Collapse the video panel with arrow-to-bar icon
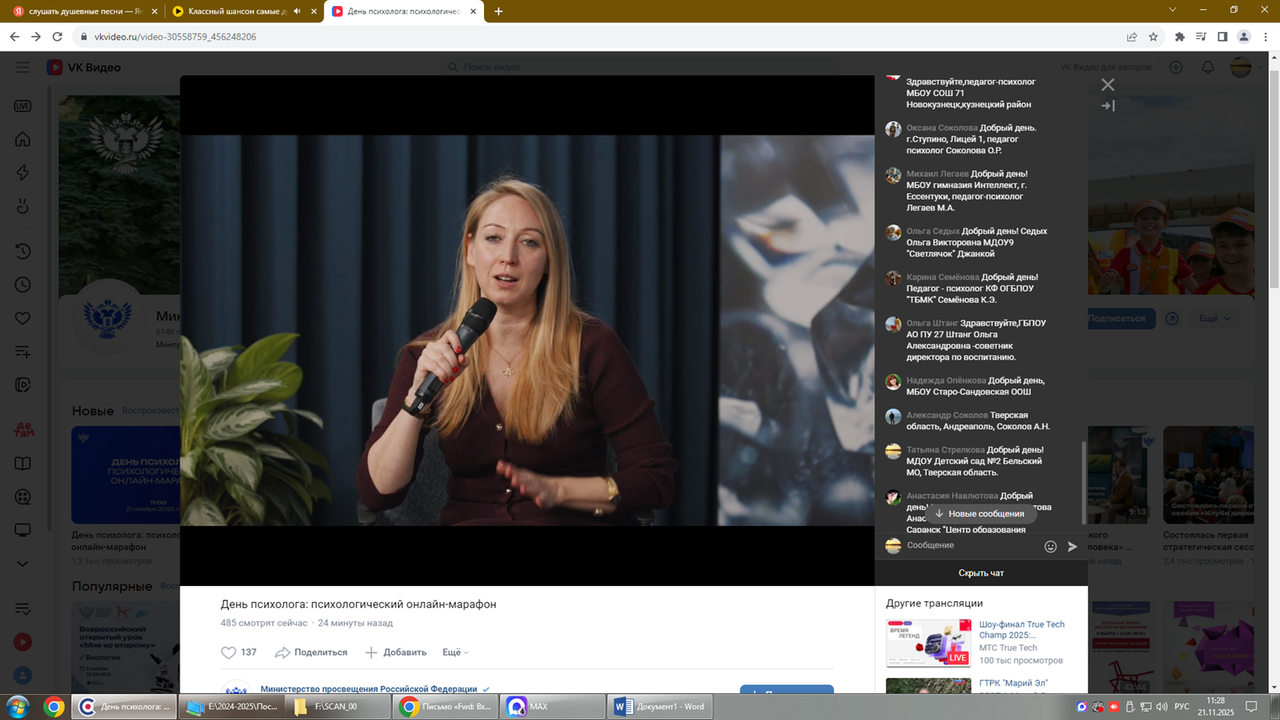The width and height of the screenshot is (1280, 720). click(x=1108, y=106)
